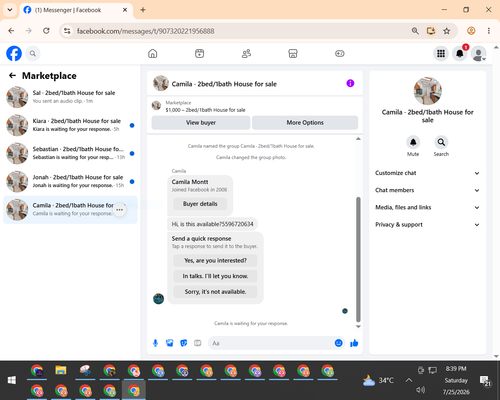This screenshot has height=400, width=500.
Task: Click the message text input field
Action: pyautogui.click(x=272, y=343)
